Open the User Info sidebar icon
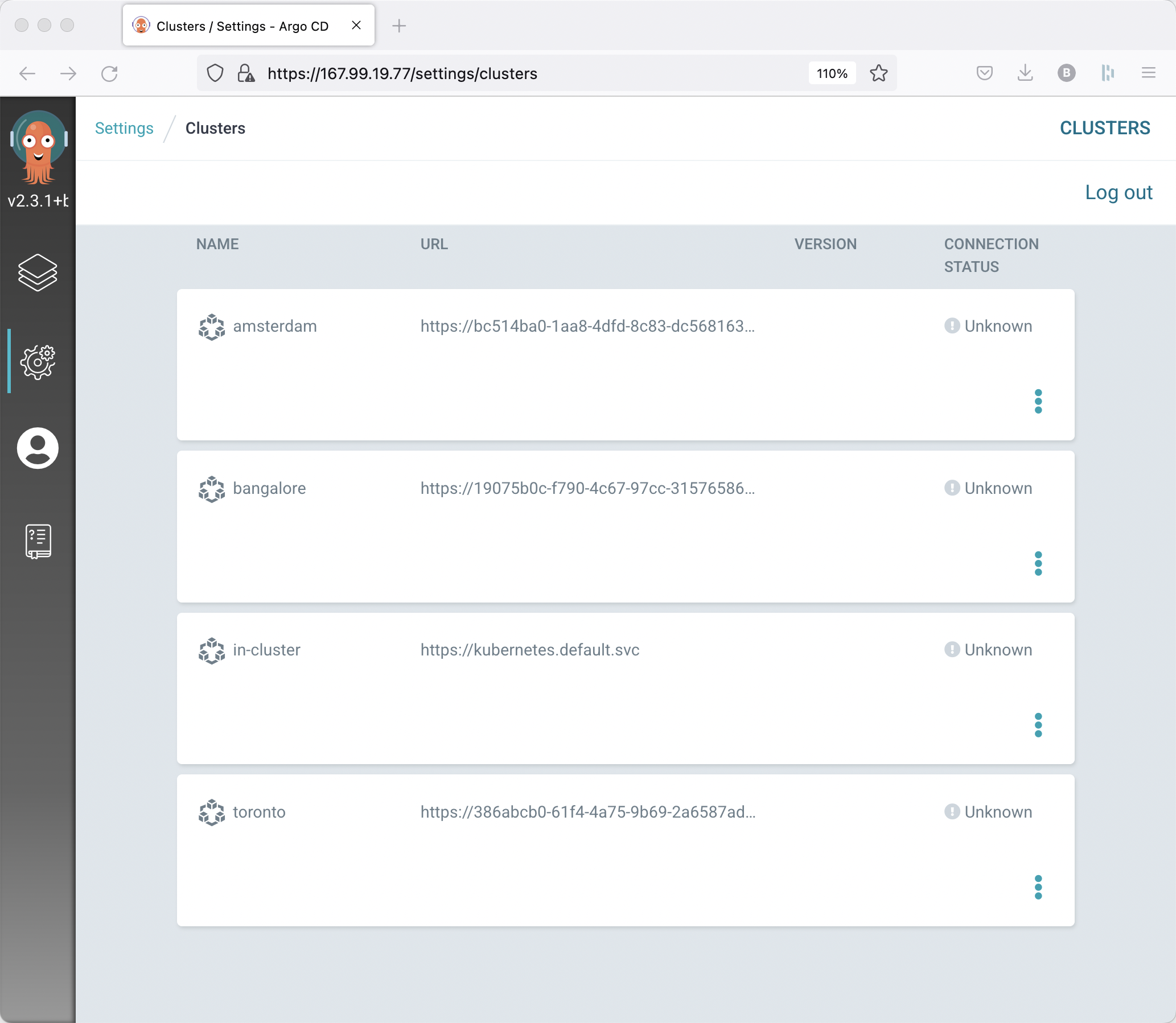This screenshot has height=1023, width=1176. (x=38, y=448)
